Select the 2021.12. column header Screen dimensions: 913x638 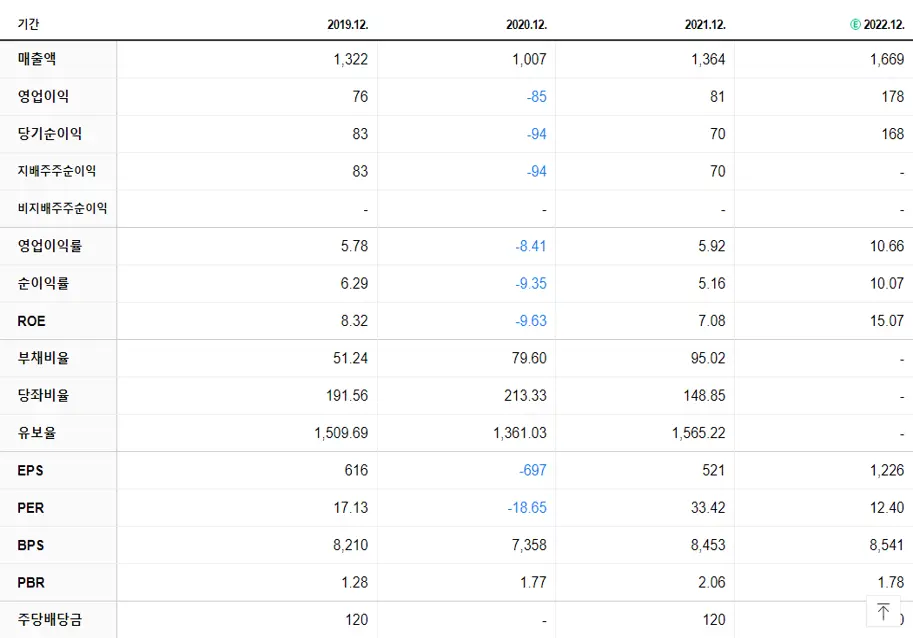click(x=705, y=24)
